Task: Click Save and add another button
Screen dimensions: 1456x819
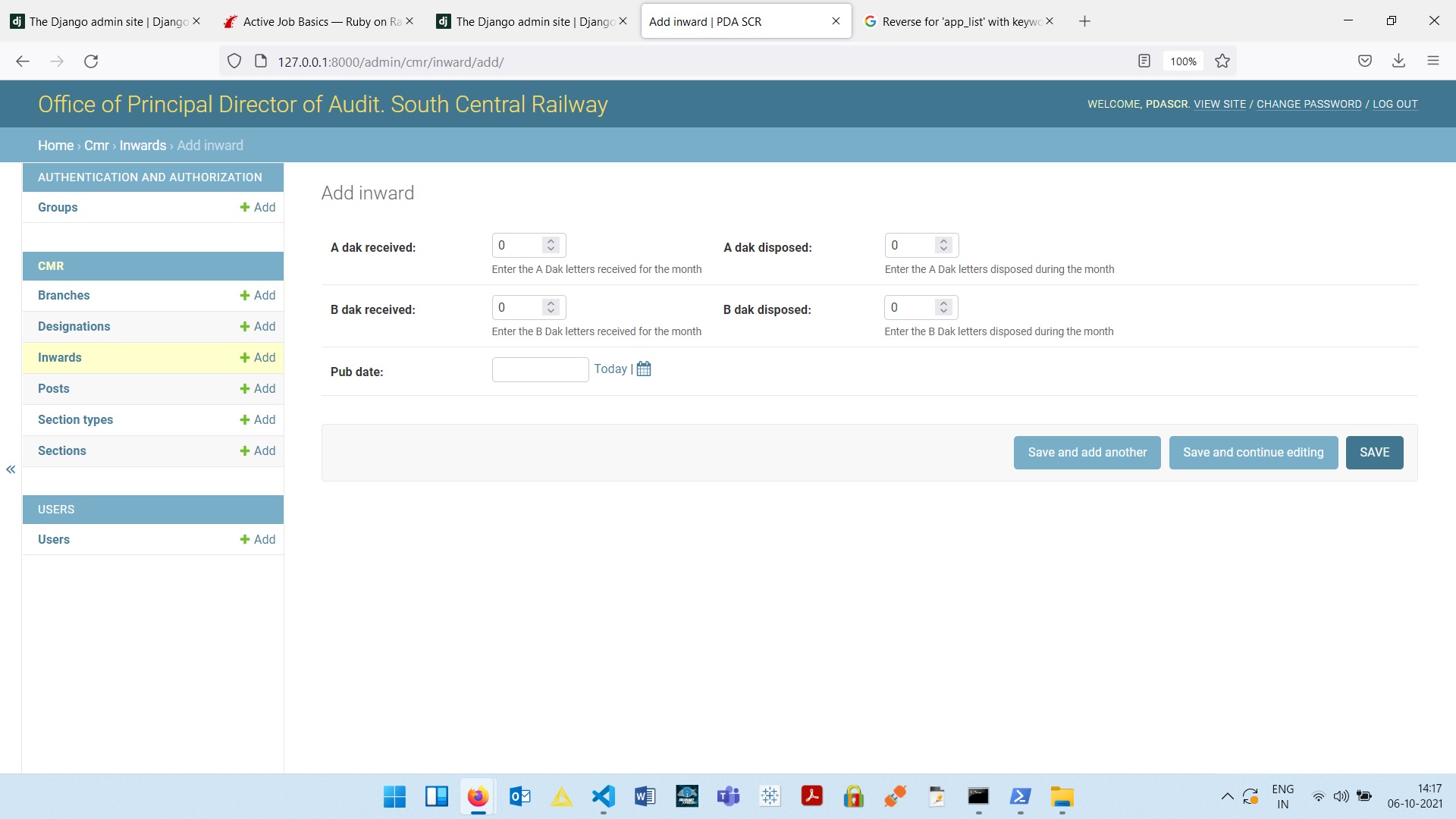Action: [1087, 453]
